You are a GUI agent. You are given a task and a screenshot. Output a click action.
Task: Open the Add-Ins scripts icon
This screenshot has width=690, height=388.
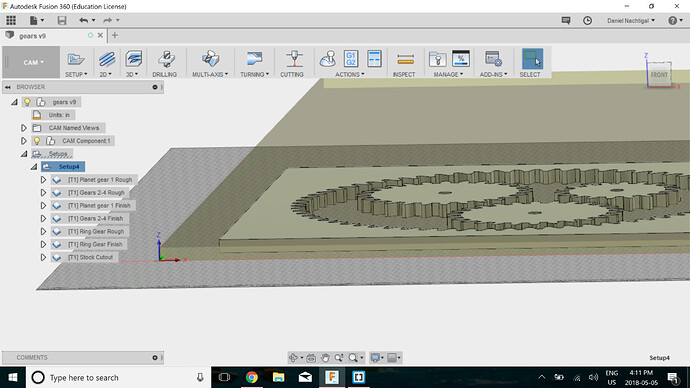tap(493, 59)
